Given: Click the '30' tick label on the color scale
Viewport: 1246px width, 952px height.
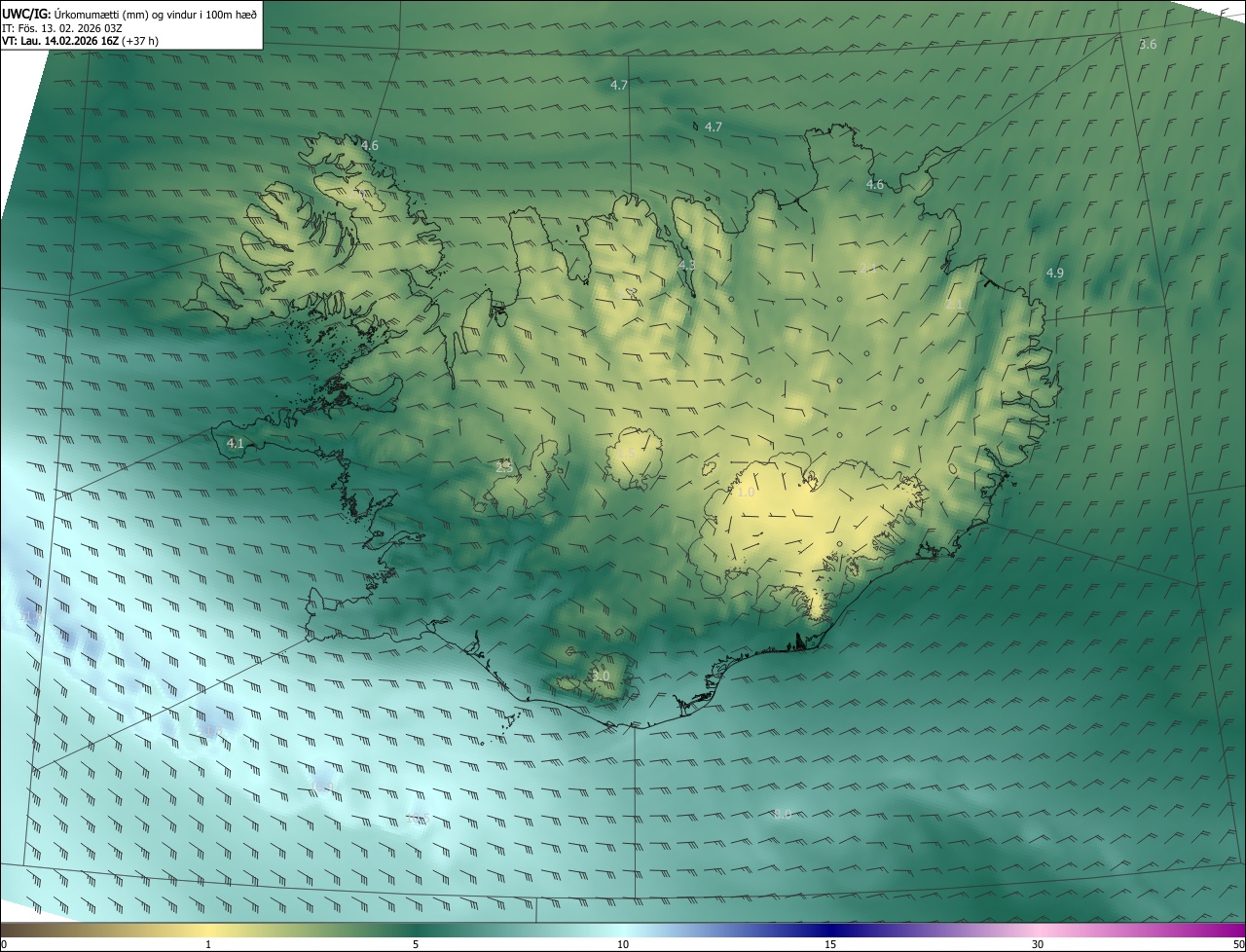Looking at the screenshot, I should click(1038, 944).
